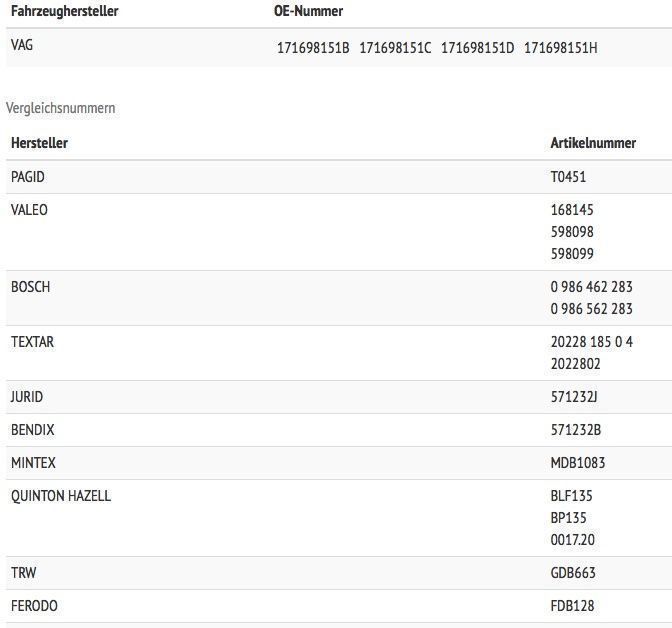Click the Artikelnummer column header
Viewport: 672px width, 628px height.
coord(593,143)
